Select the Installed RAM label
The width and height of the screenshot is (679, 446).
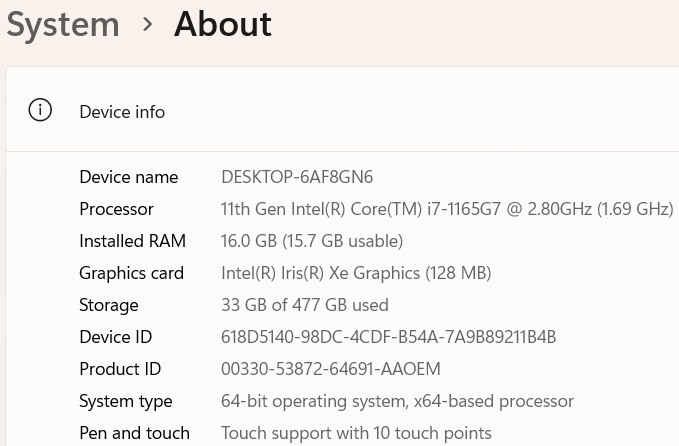pos(133,241)
